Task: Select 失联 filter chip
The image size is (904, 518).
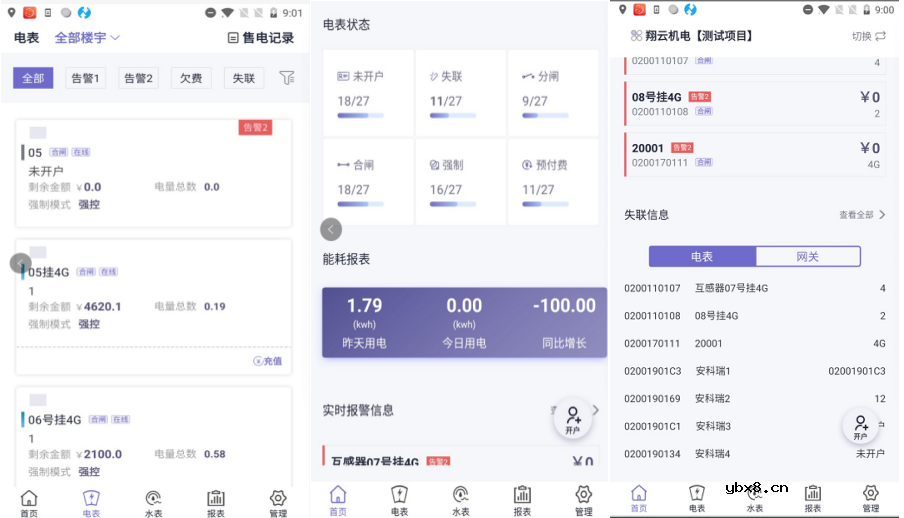Action: pyautogui.click(x=244, y=78)
